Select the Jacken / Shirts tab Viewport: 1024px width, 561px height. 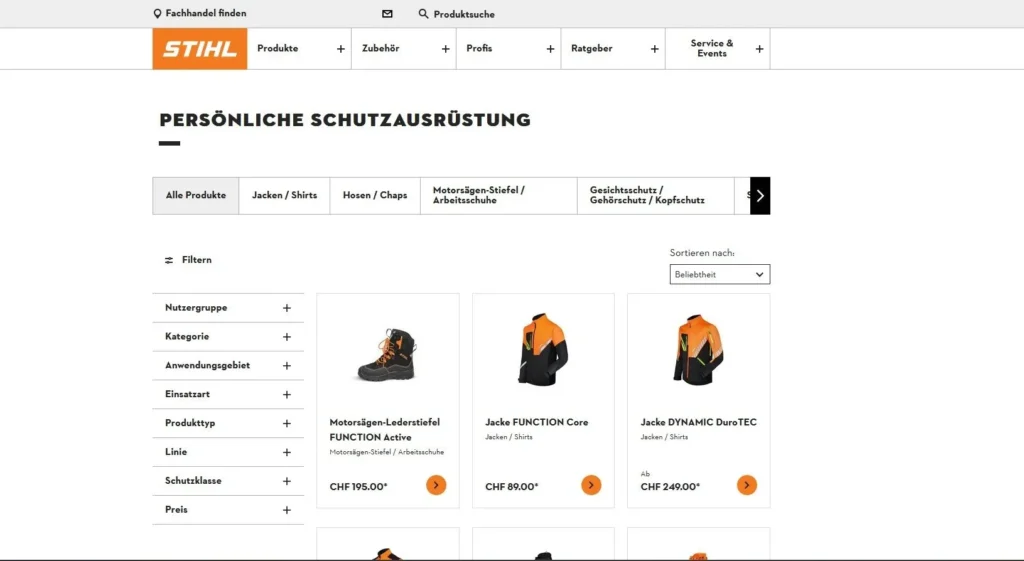click(x=285, y=195)
